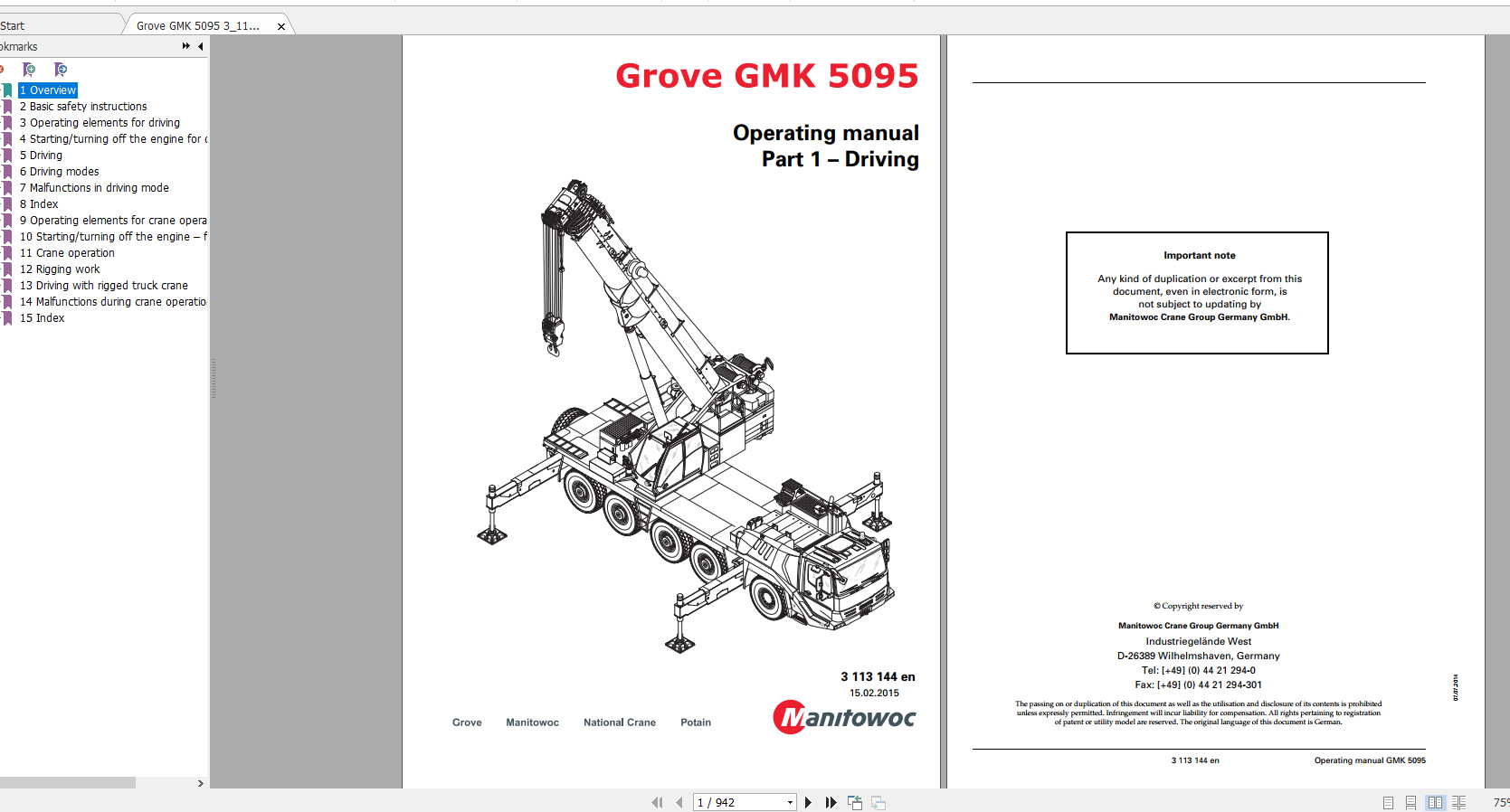Expand bookmarks panel options double arrow

[x=185, y=46]
